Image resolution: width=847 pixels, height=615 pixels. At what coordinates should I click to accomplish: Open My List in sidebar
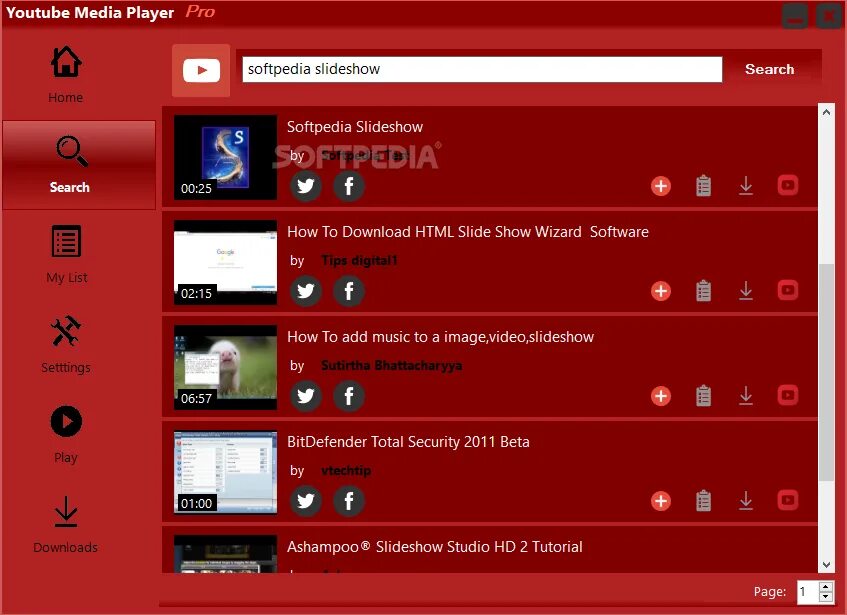point(66,254)
